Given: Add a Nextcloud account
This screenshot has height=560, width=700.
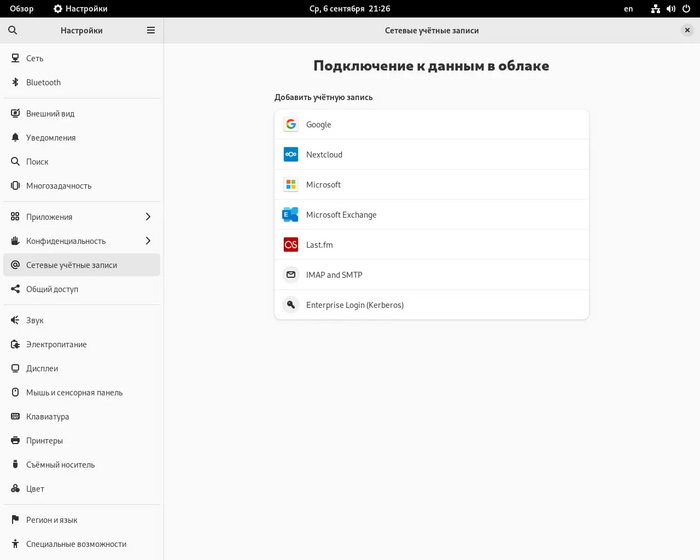Looking at the screenshot, I should tap(432, 155).
